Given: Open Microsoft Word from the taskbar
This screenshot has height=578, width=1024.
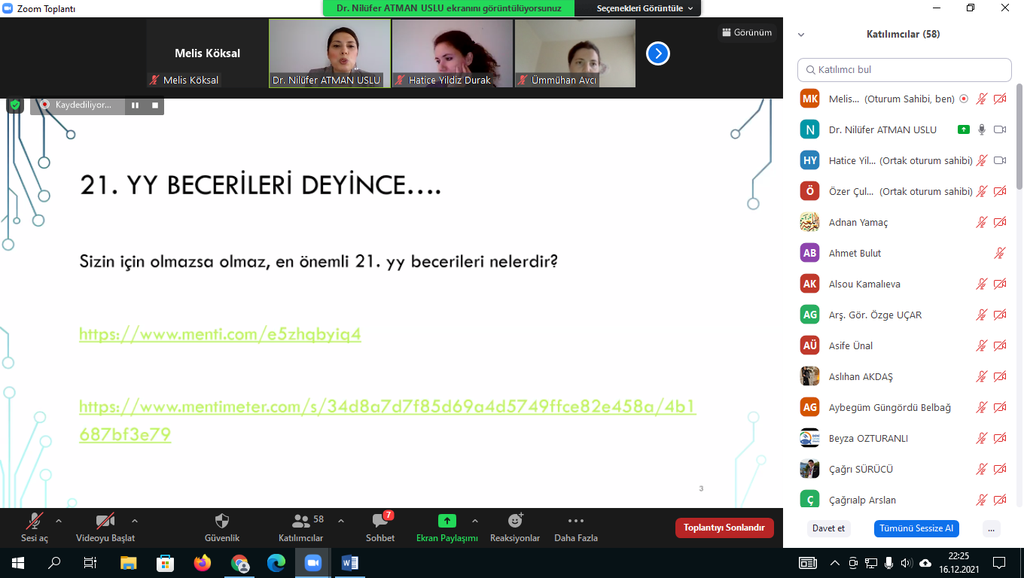Looking at the screenshot, I should coord(350,563).
